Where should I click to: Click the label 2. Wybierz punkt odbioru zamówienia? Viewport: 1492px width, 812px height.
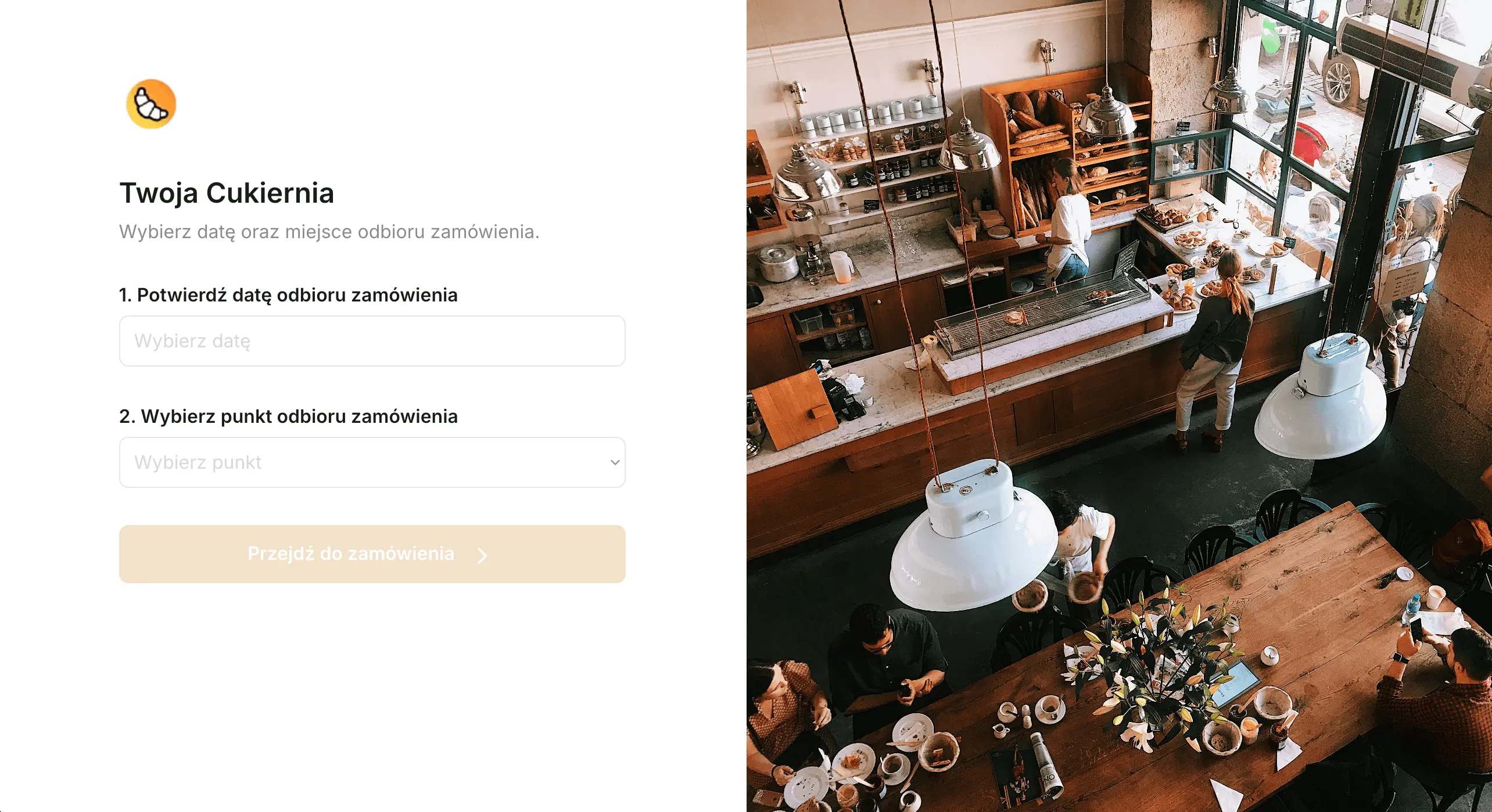288,416
